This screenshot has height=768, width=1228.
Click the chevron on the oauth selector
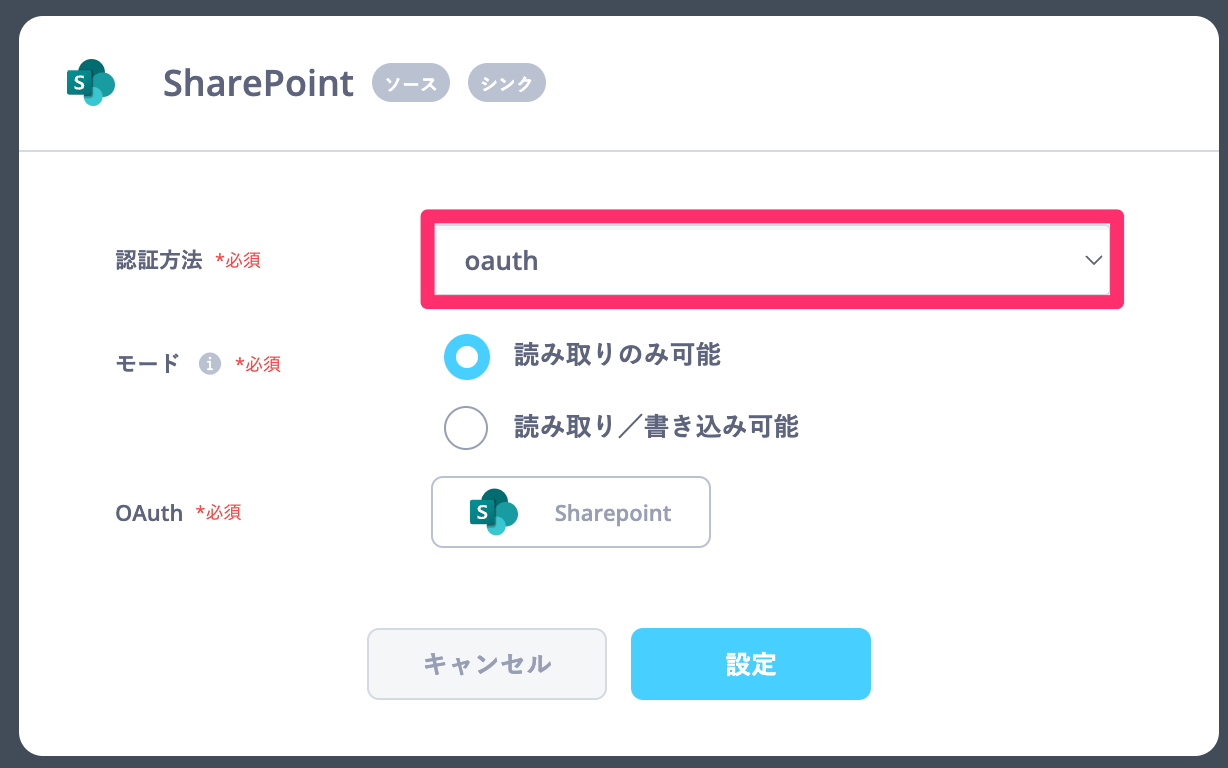click(1093, 260)
